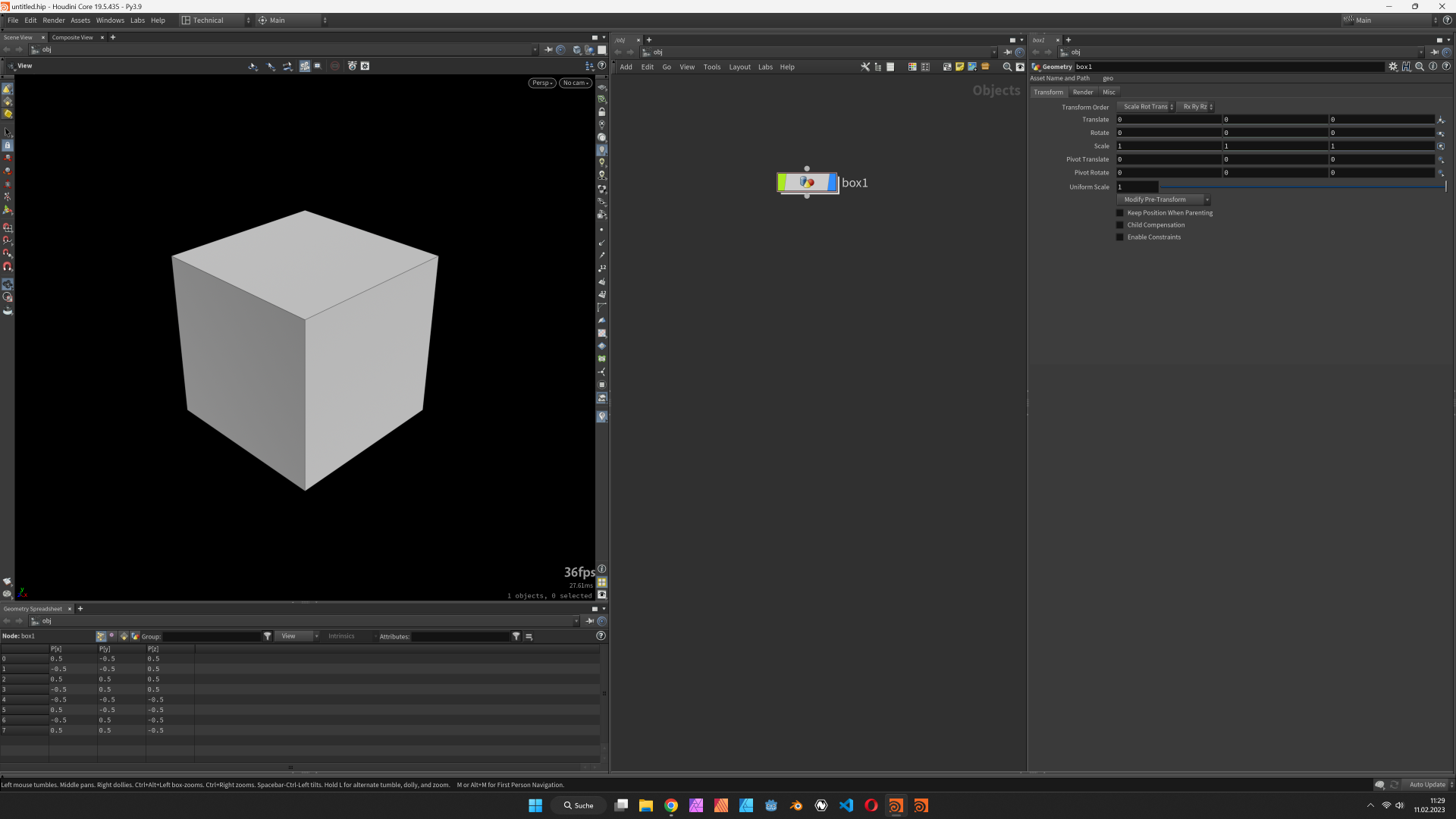The width and height of the screenshot is (1456, 819).
Task: Open the Render menu
Action: coord(54,20)
